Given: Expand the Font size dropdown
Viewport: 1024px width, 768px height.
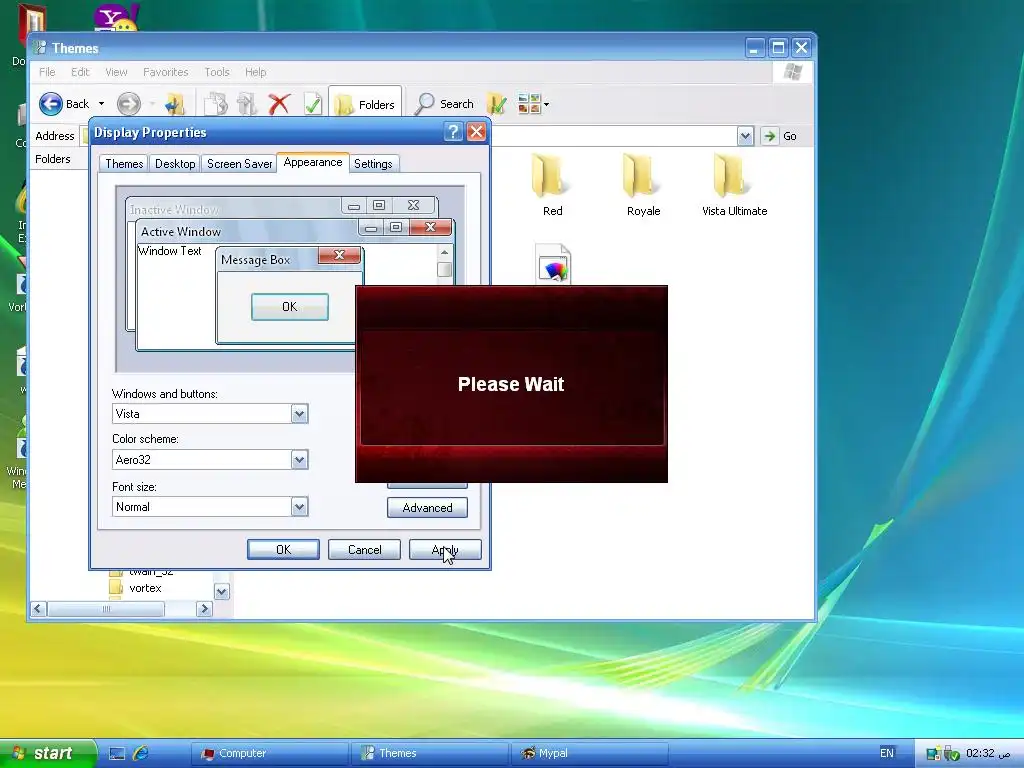Looking at the screenshot, I should pyautogui.click(x=299, y=507).
